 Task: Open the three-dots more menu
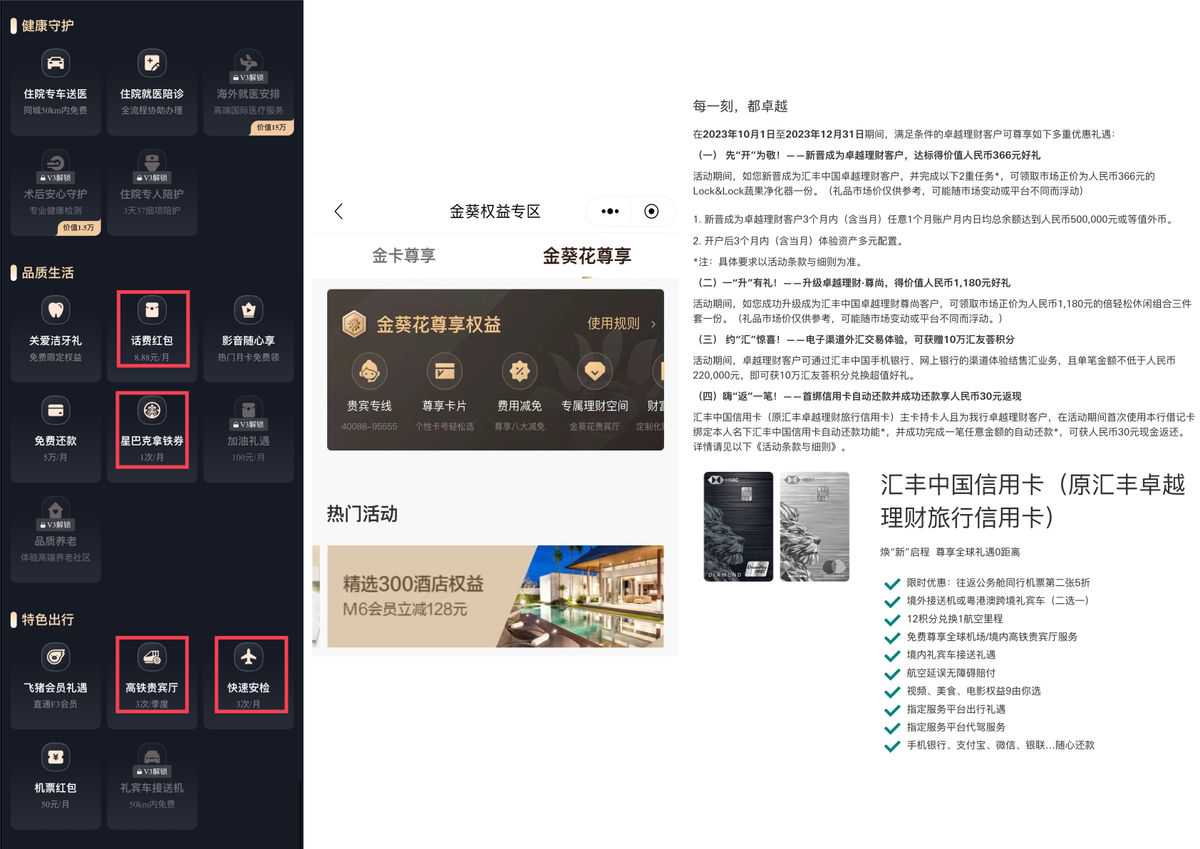click(610, 211)
